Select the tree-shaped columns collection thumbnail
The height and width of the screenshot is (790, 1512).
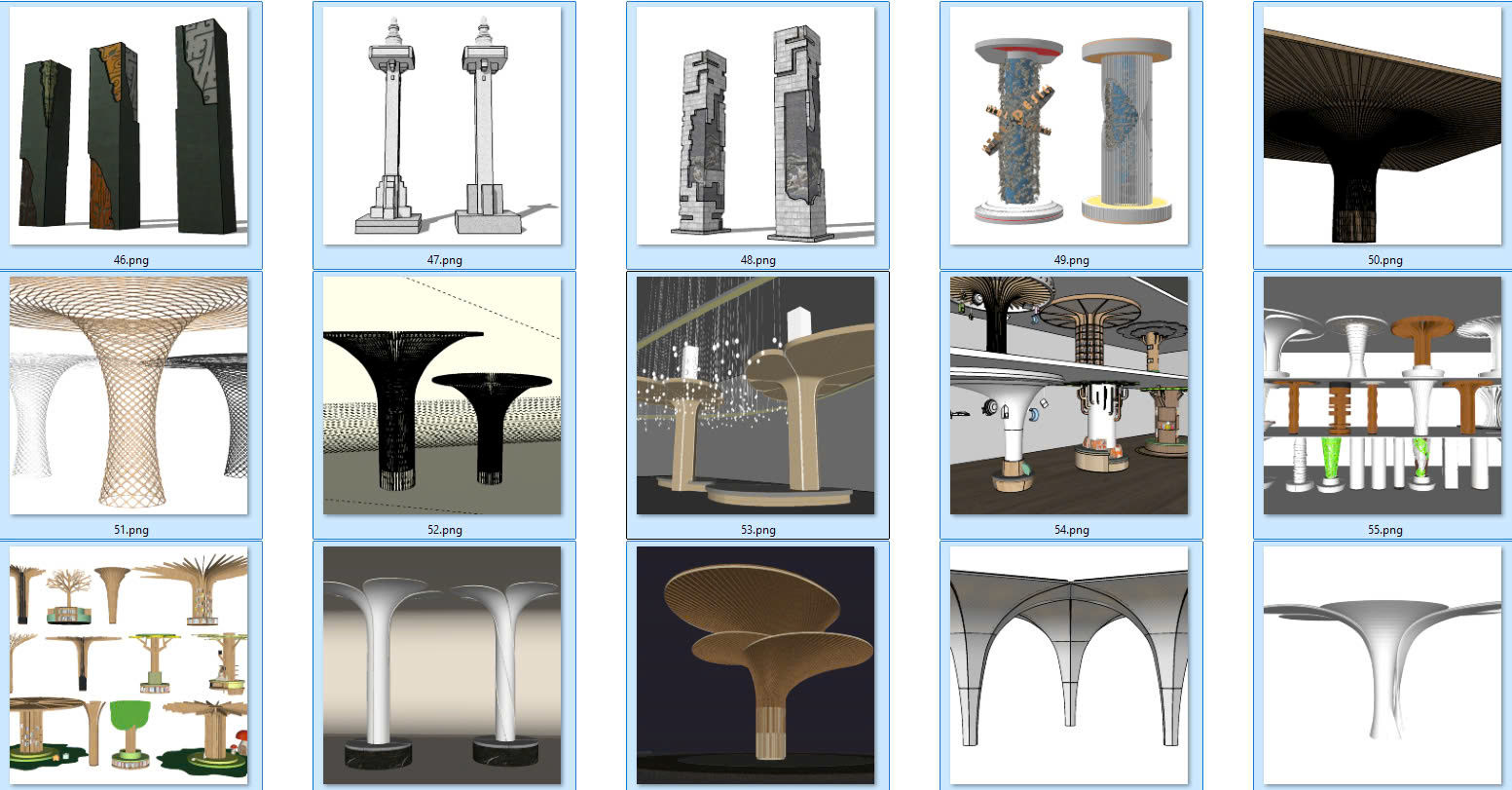129,665
